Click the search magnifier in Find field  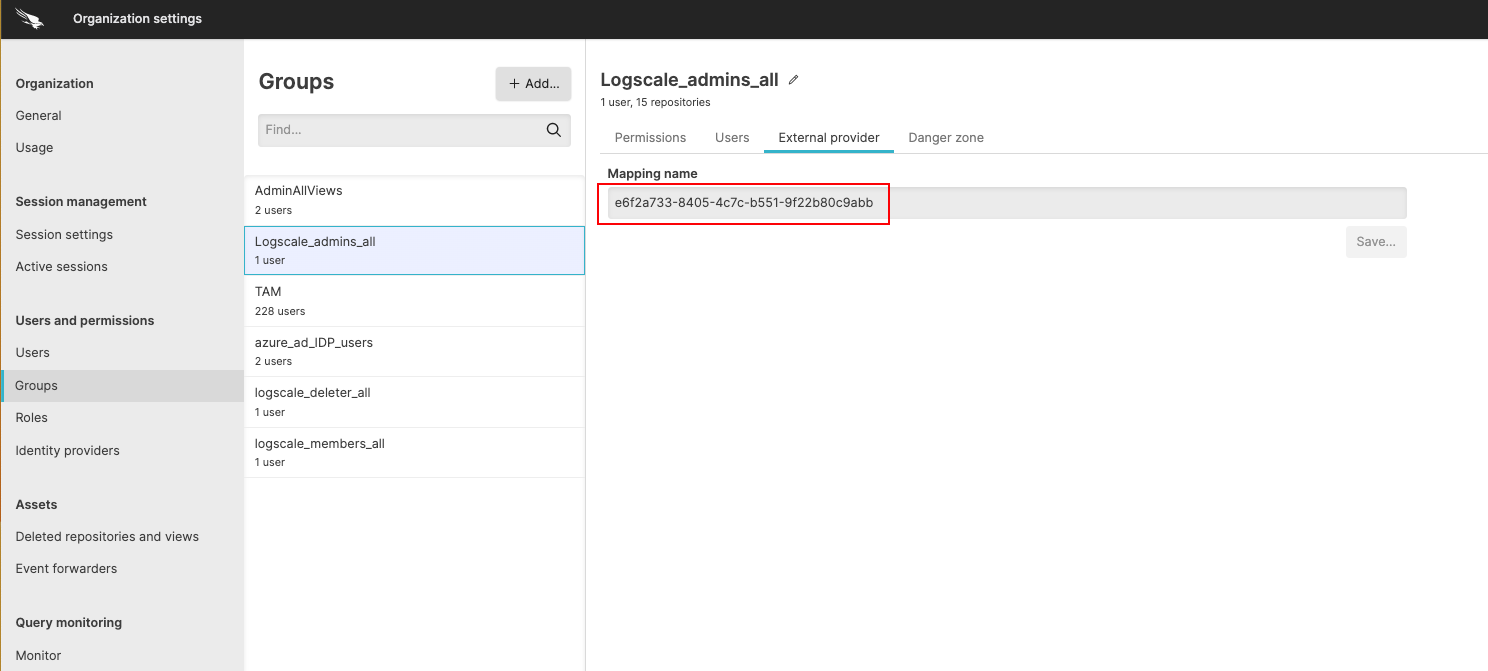[552, 130]
